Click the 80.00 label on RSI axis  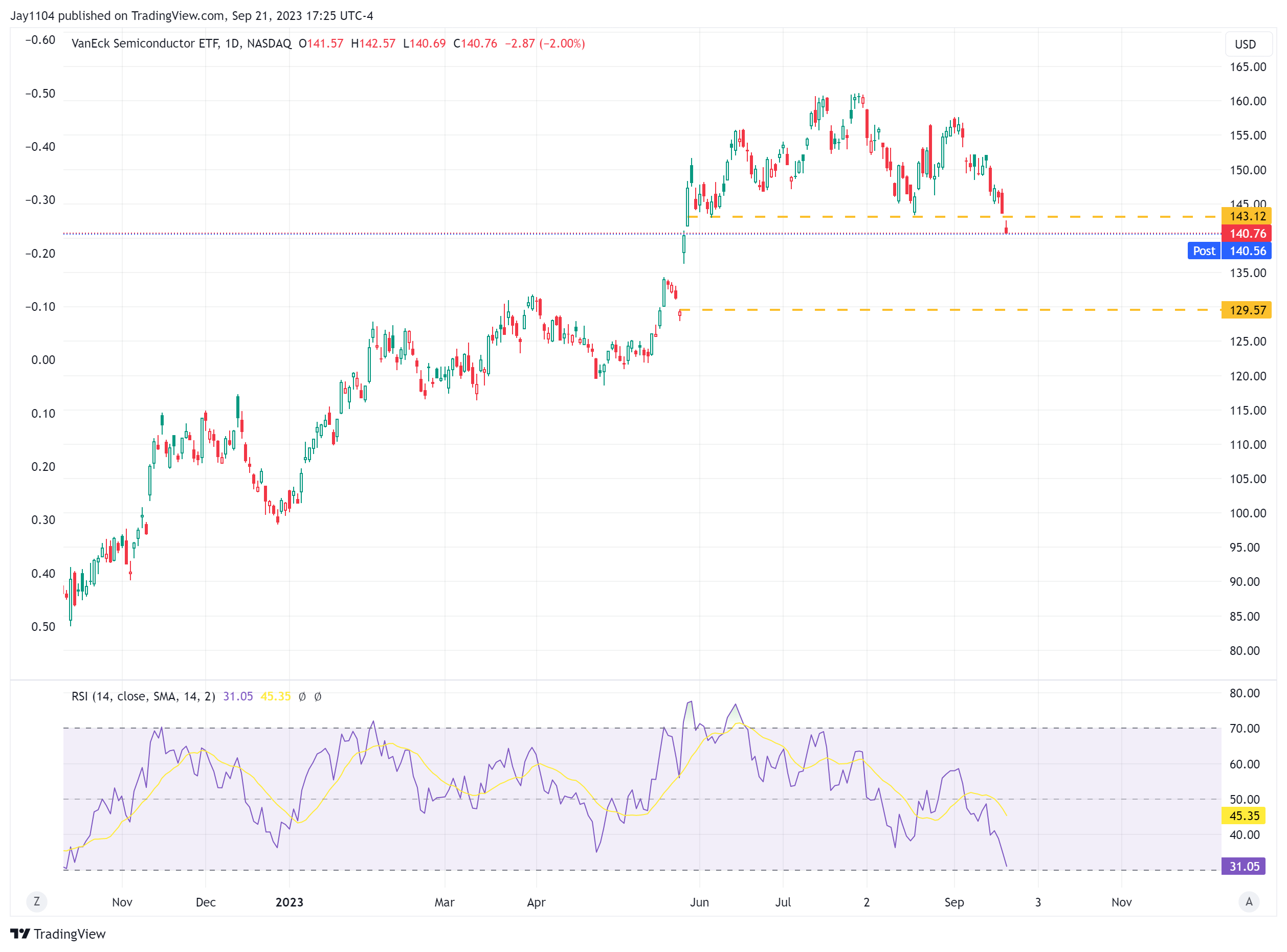click(x=1245, y=693)
